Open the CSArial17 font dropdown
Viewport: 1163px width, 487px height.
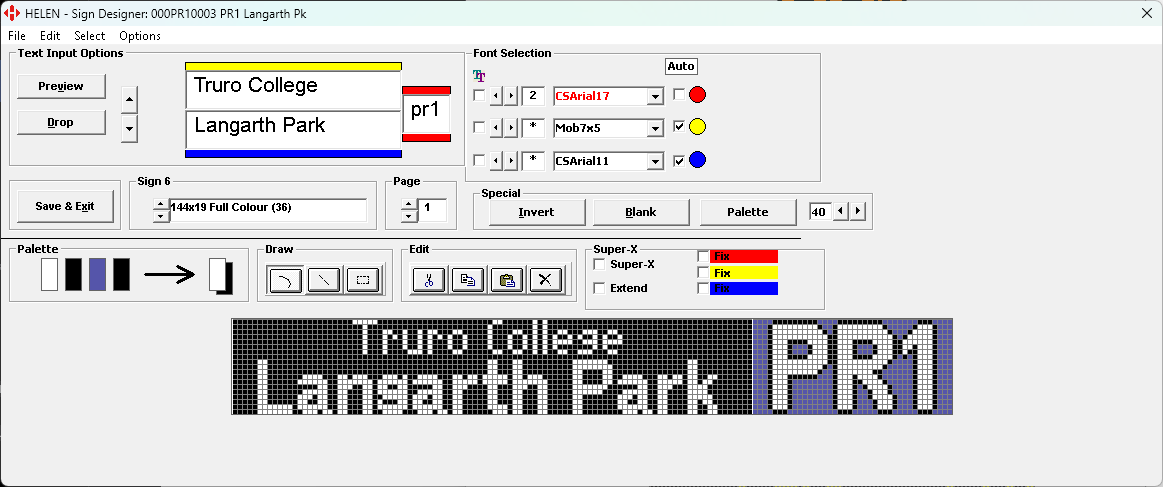click(x=655, y=96)
